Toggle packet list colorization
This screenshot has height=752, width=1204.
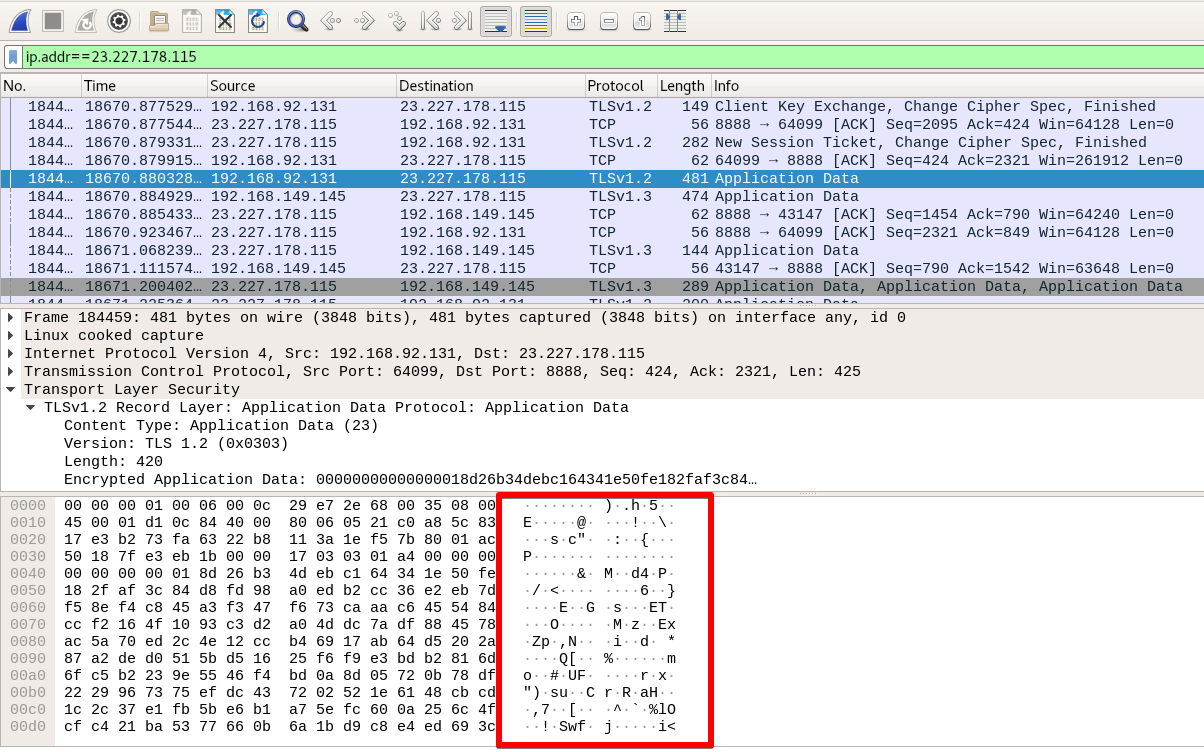(536, 20)
